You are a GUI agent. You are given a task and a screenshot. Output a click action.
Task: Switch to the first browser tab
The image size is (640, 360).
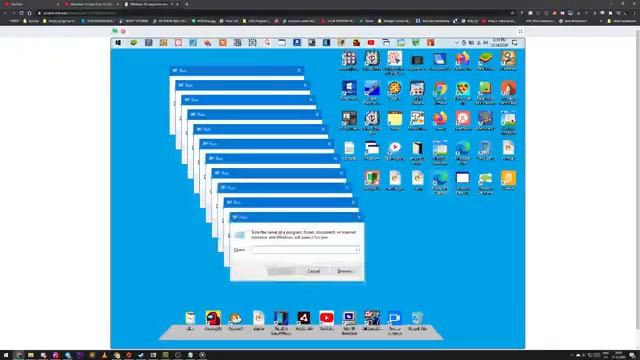(x=31, y=4)
